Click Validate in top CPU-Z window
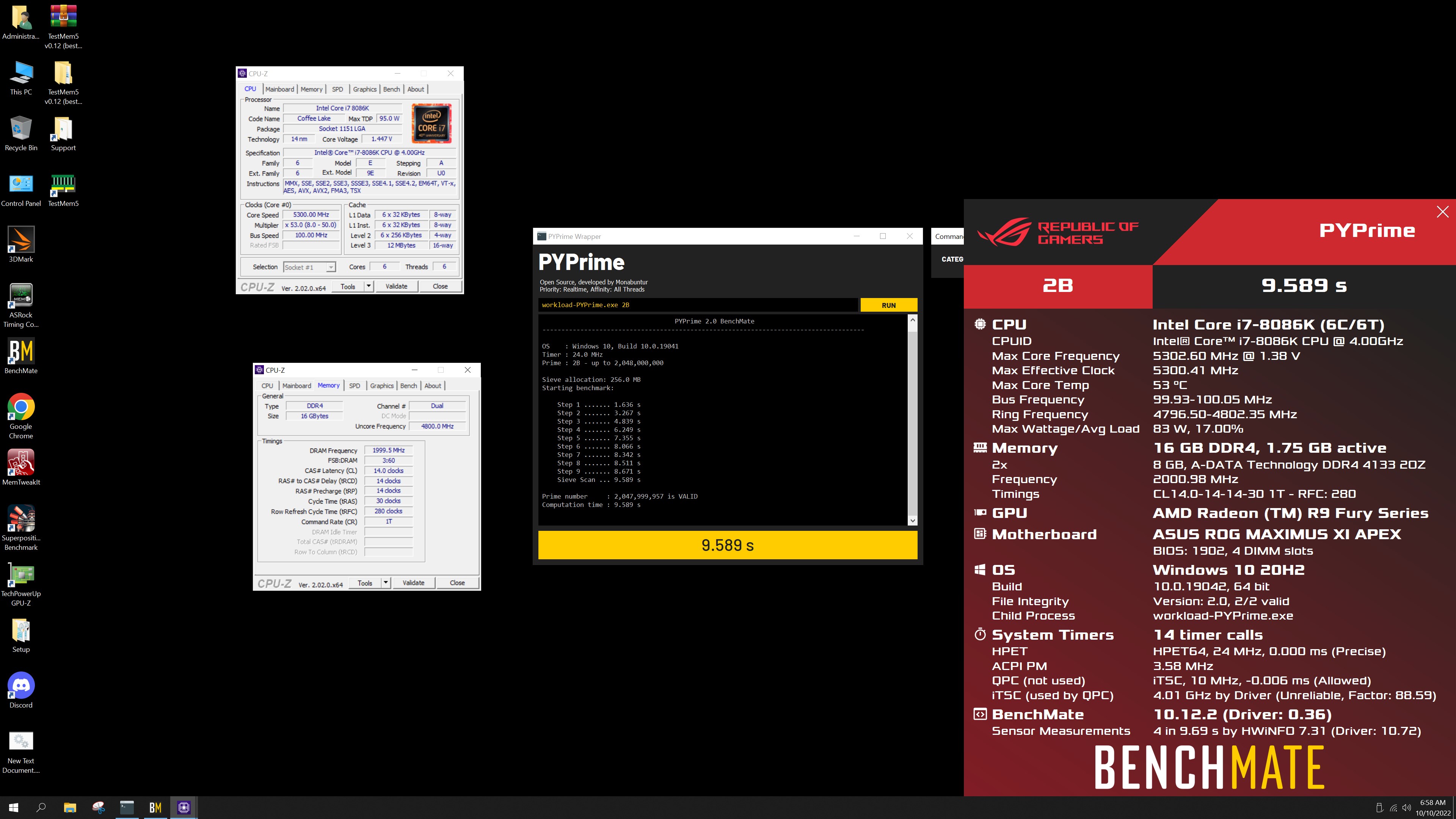The image size is (1456, 819). point(396,286)
